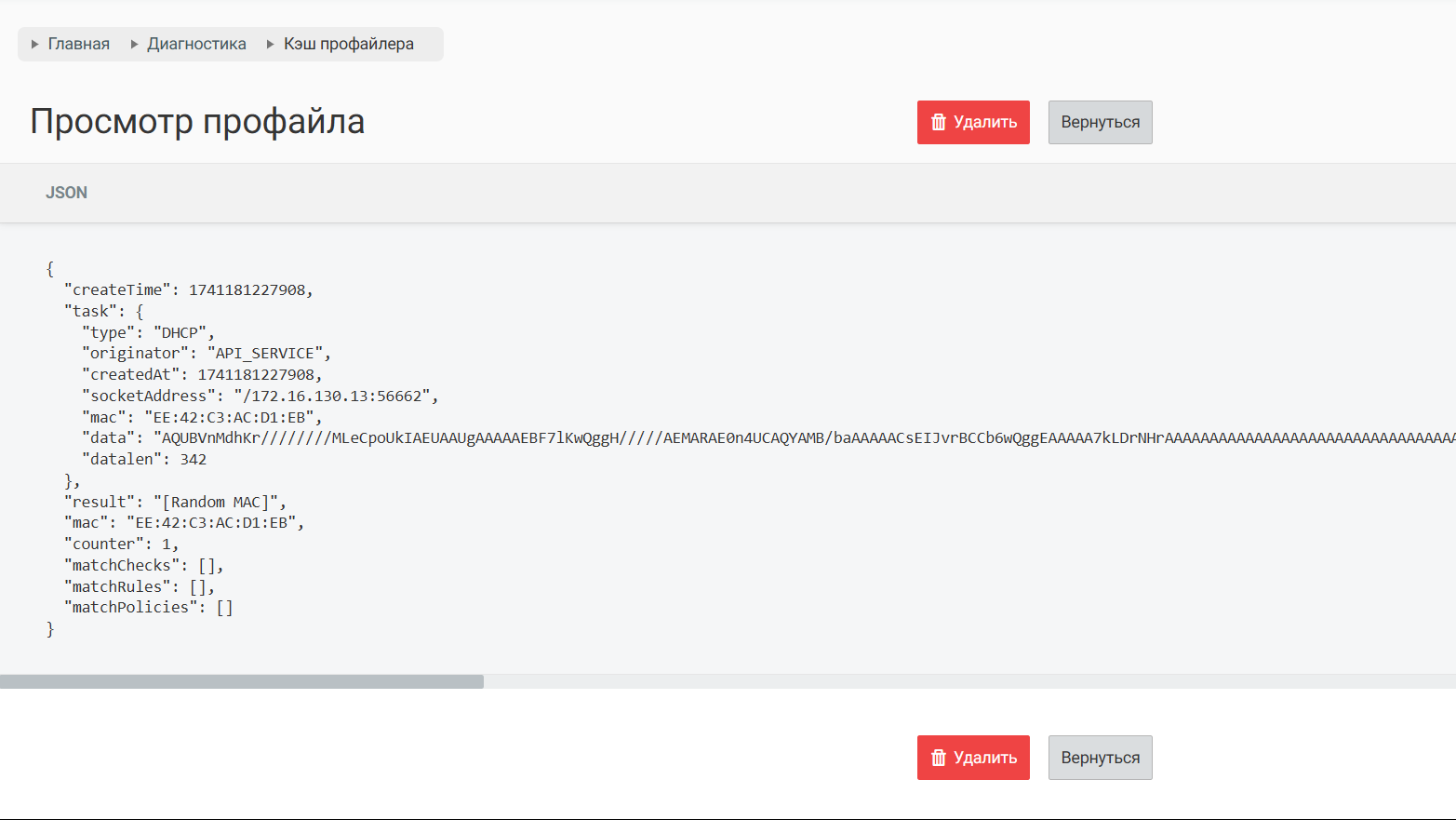Click the trash icon in the top Удалить button
This screenshot has width=1456, height=820.
939,123
